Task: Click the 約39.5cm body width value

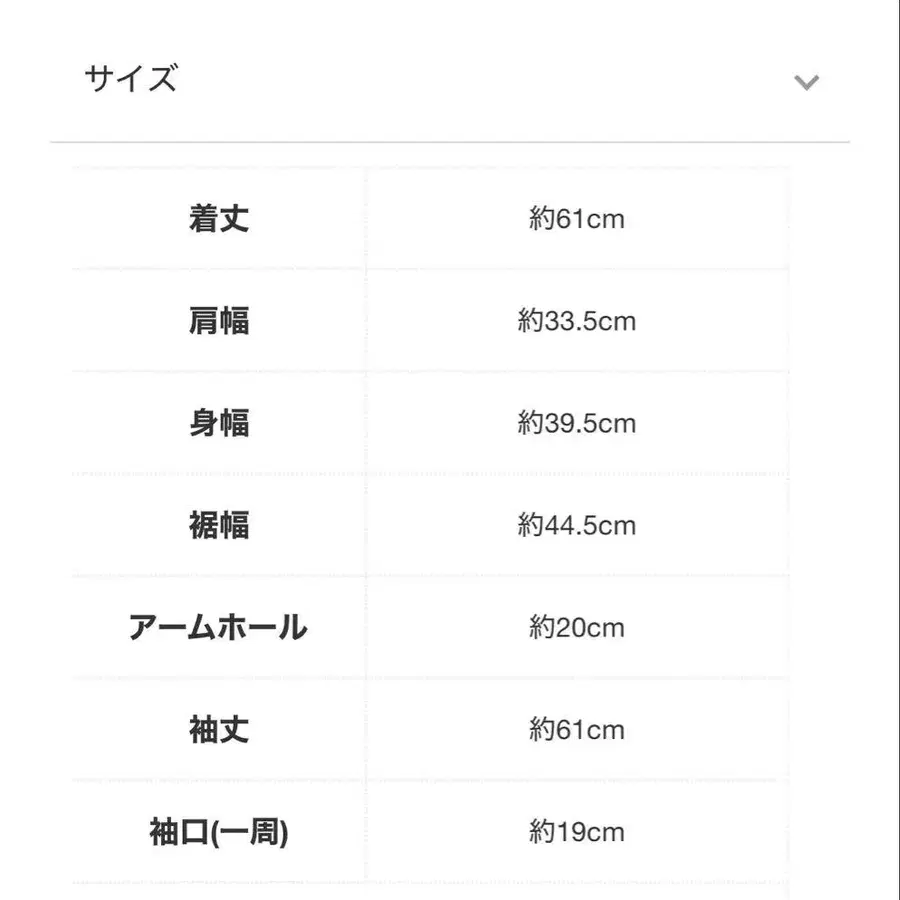Action: (x=577, y=423)
